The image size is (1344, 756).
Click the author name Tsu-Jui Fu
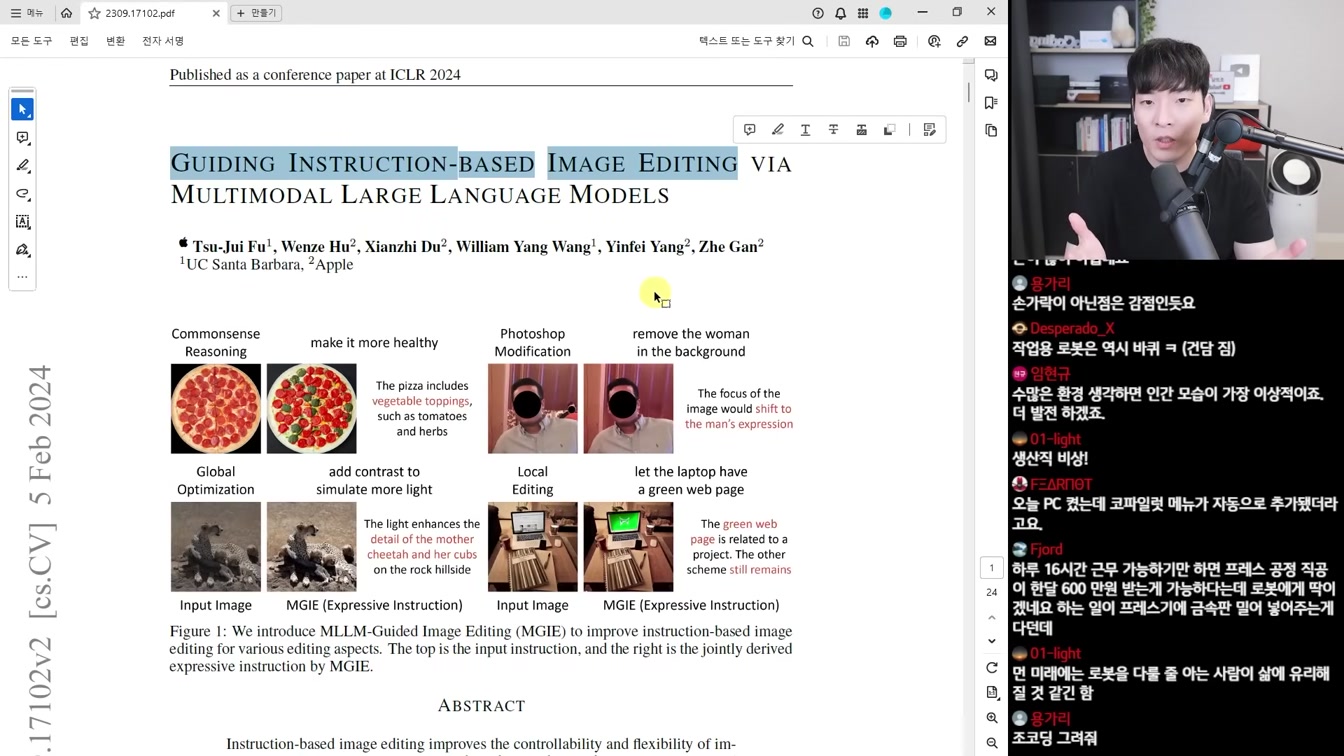click(230, 246)
